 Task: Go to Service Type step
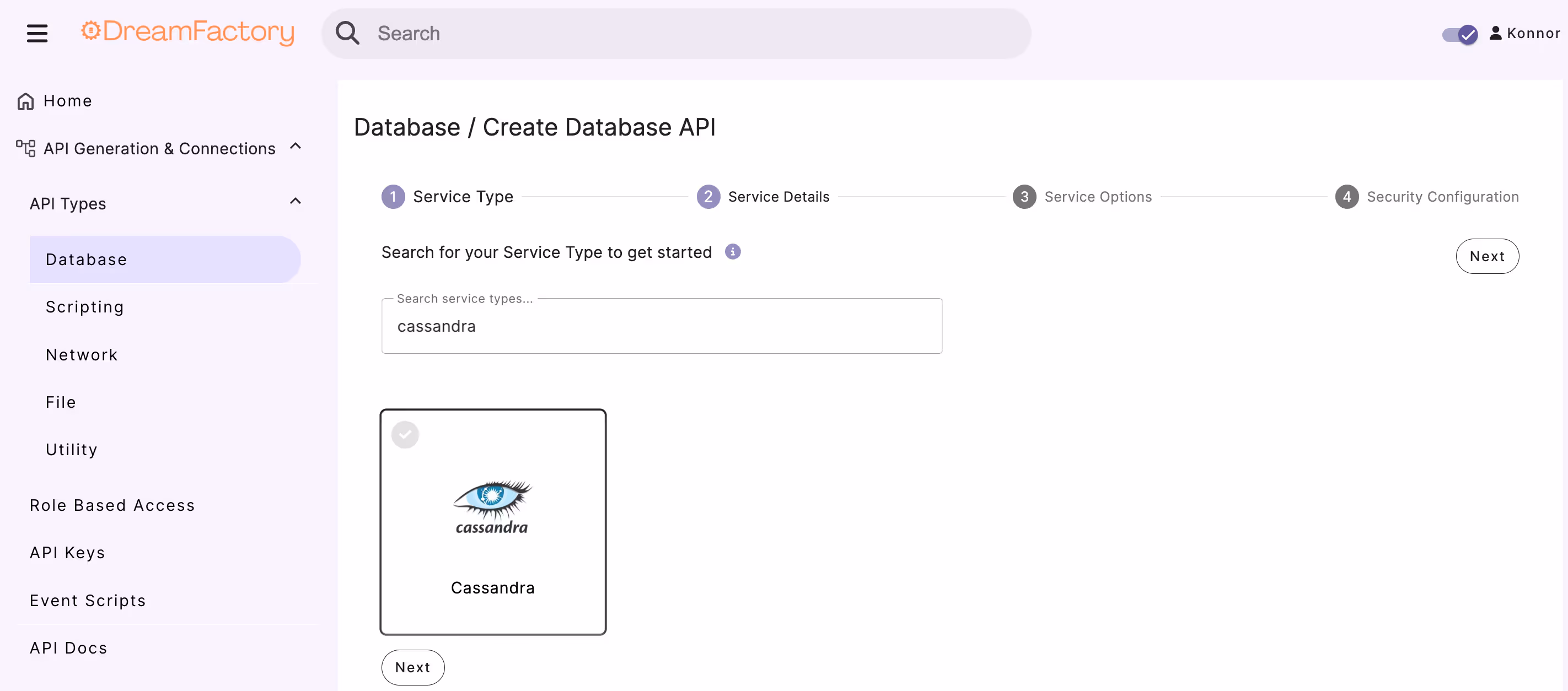pos(463,197)
